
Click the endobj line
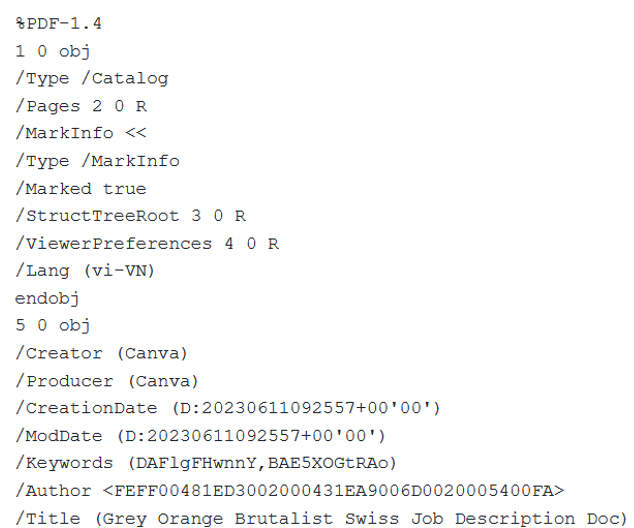47,298
